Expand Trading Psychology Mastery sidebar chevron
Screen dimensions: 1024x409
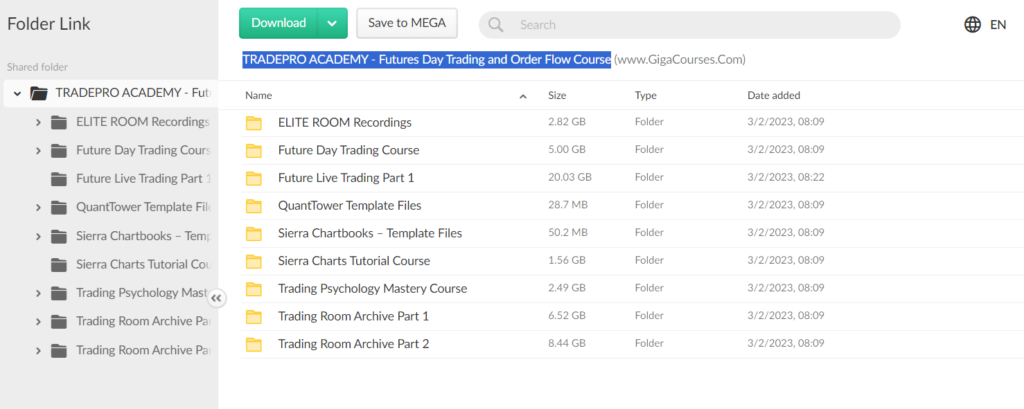pyautogui.click(x=38, y=293)
